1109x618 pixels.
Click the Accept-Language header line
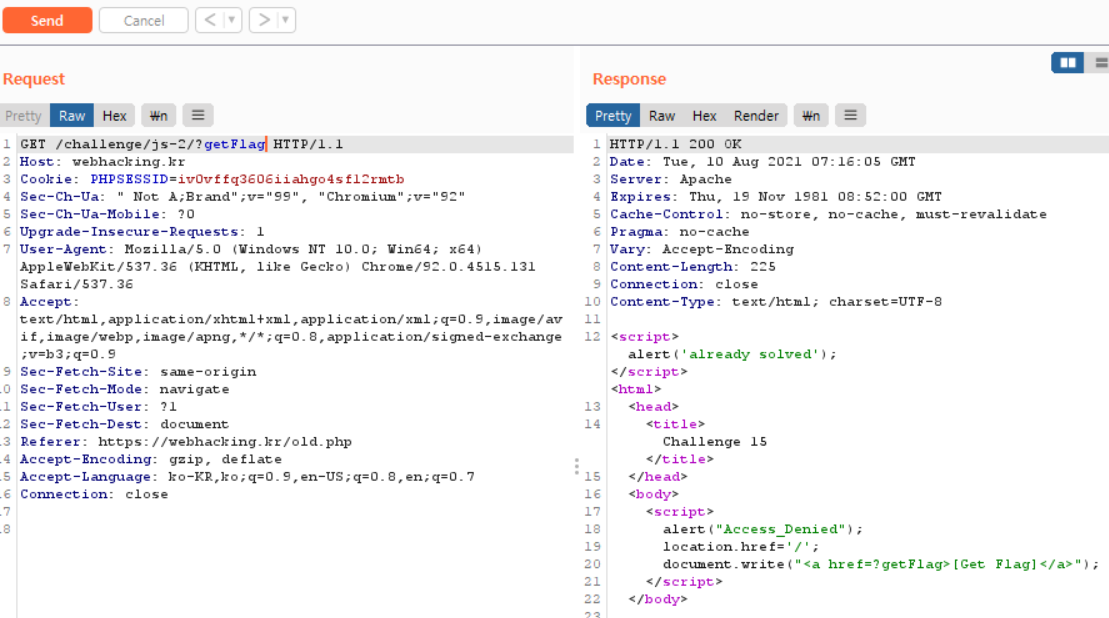[247, 477]
